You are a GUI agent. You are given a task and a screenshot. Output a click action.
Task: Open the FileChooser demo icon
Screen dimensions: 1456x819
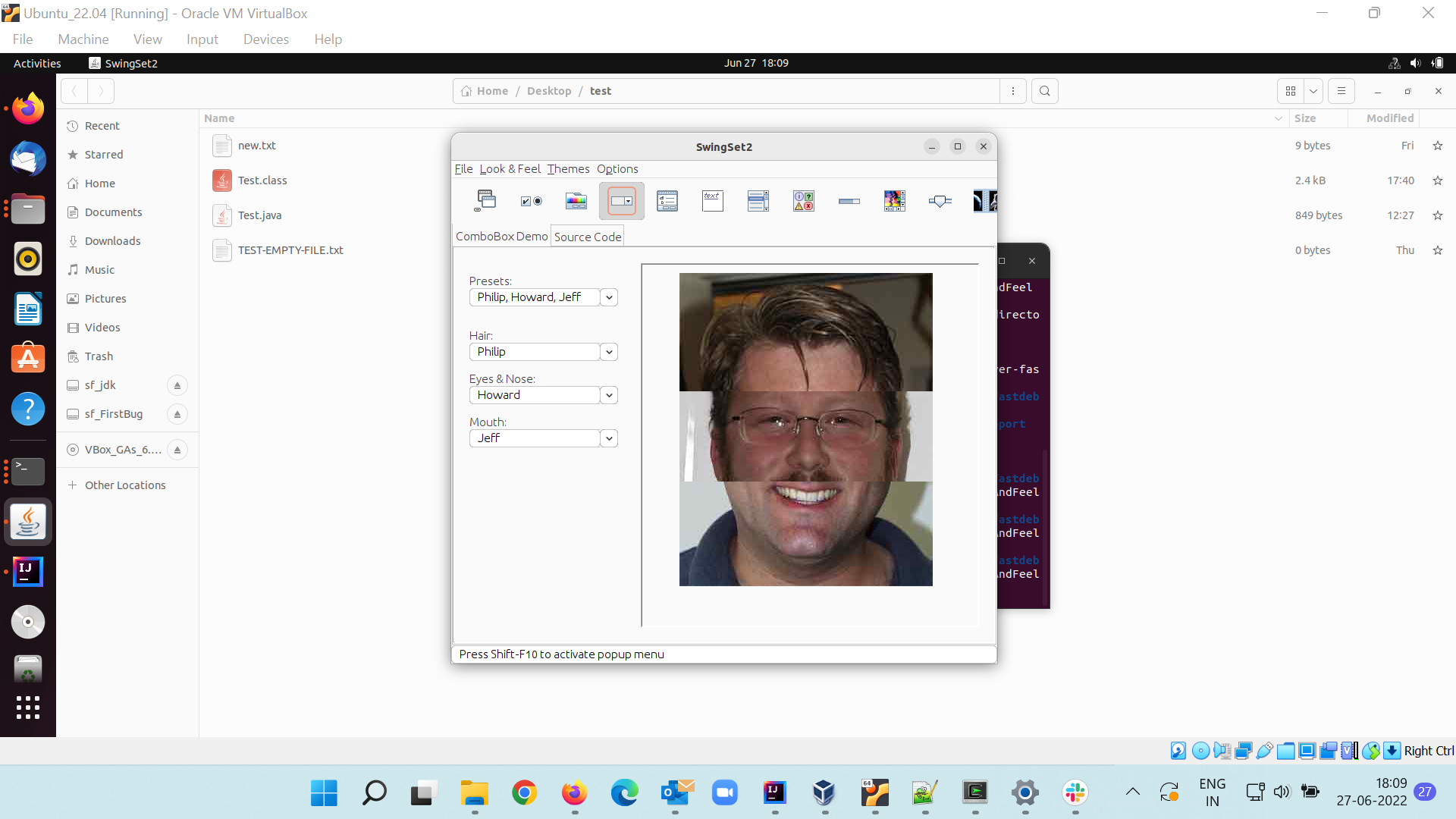click(x=667, y=201)
